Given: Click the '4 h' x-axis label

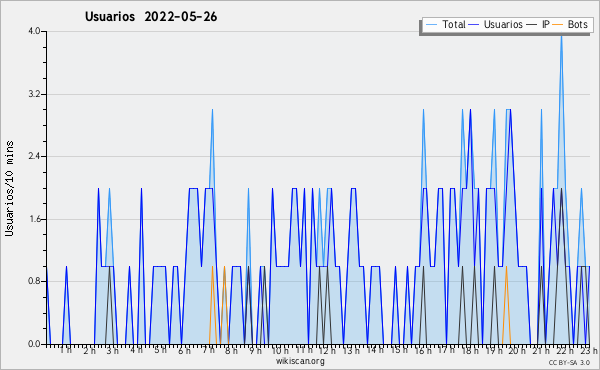Looking at the screenshot, I should [x=136, y=350].
